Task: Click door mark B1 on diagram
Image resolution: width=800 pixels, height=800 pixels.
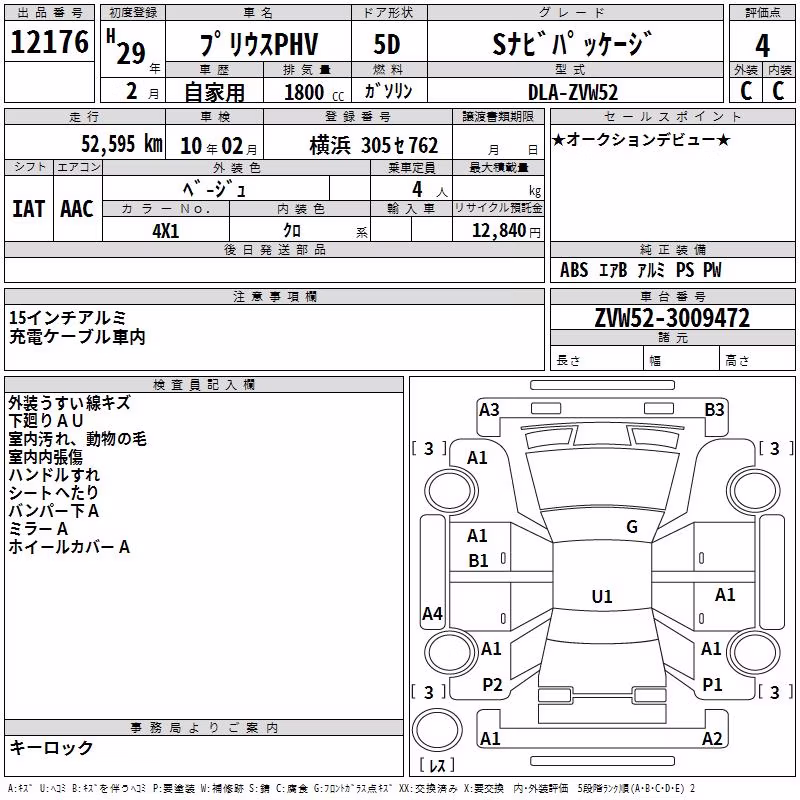Action: tap(478, 561)
